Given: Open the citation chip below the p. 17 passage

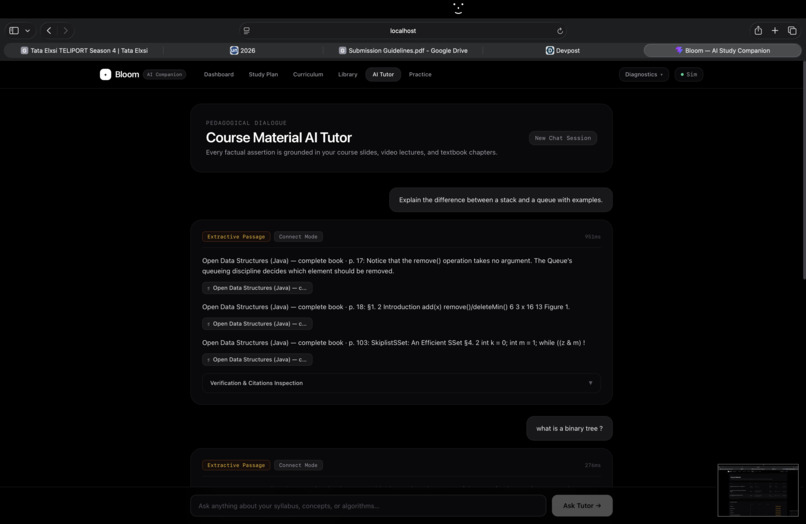Looking at the screenshot, I should click(257, 288).
